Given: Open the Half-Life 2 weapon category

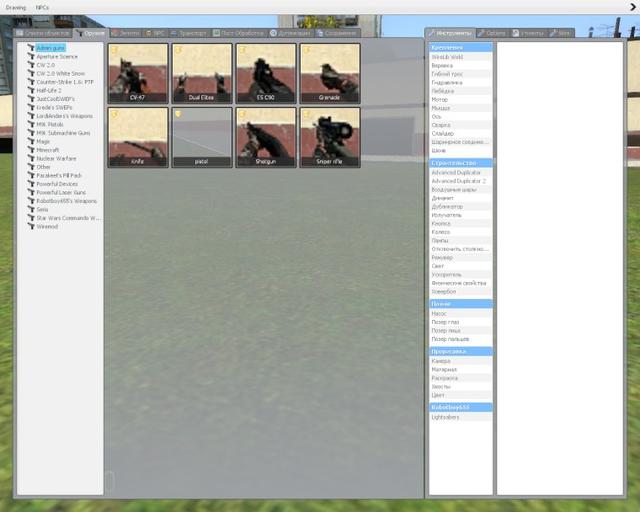Looking at the screenshot, I should point(49,91).
